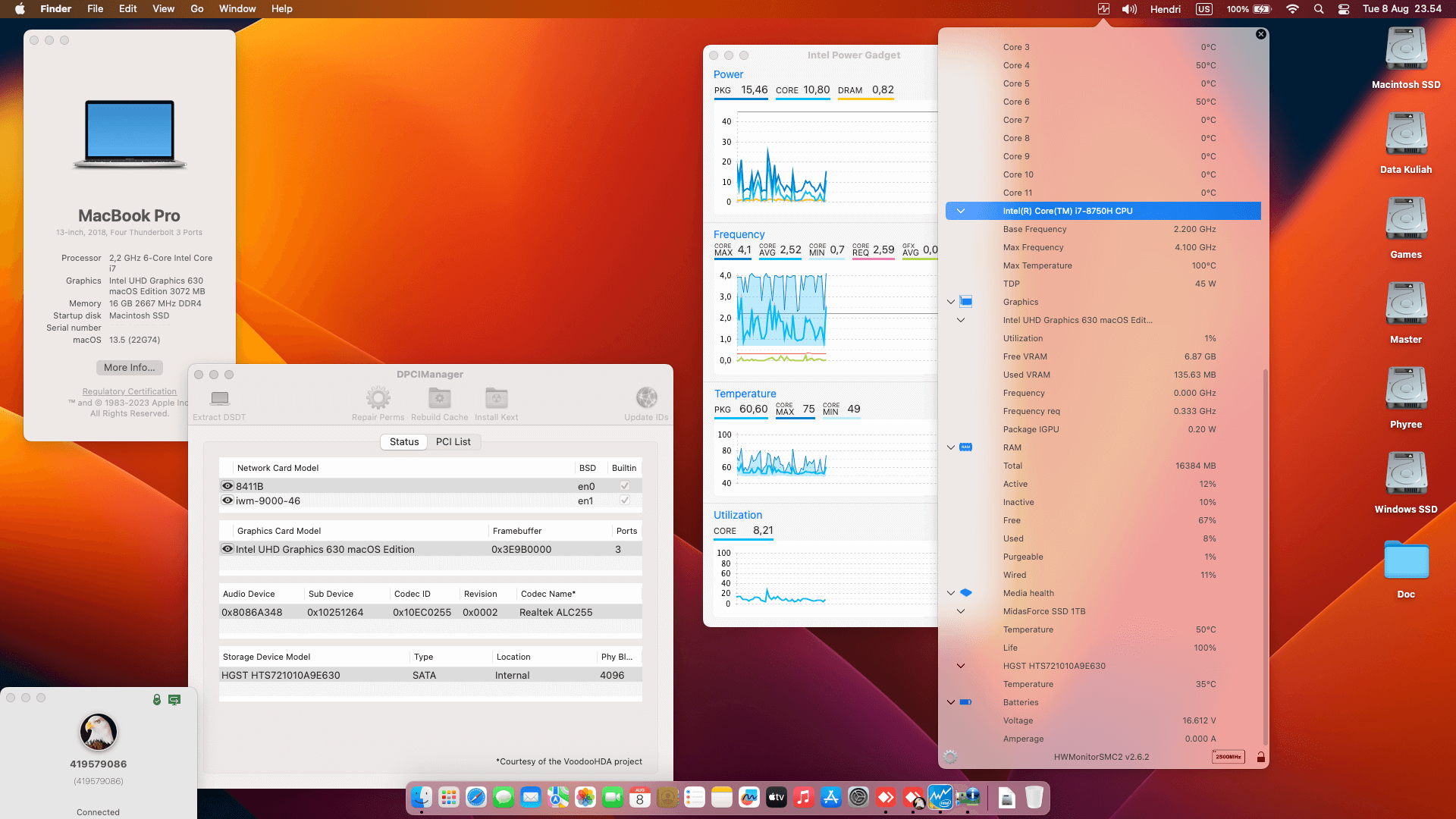The height and width of the screenshot is (819, 1456).
Task: Open the volume menu bar icon
Action: tap(1129, 9)
